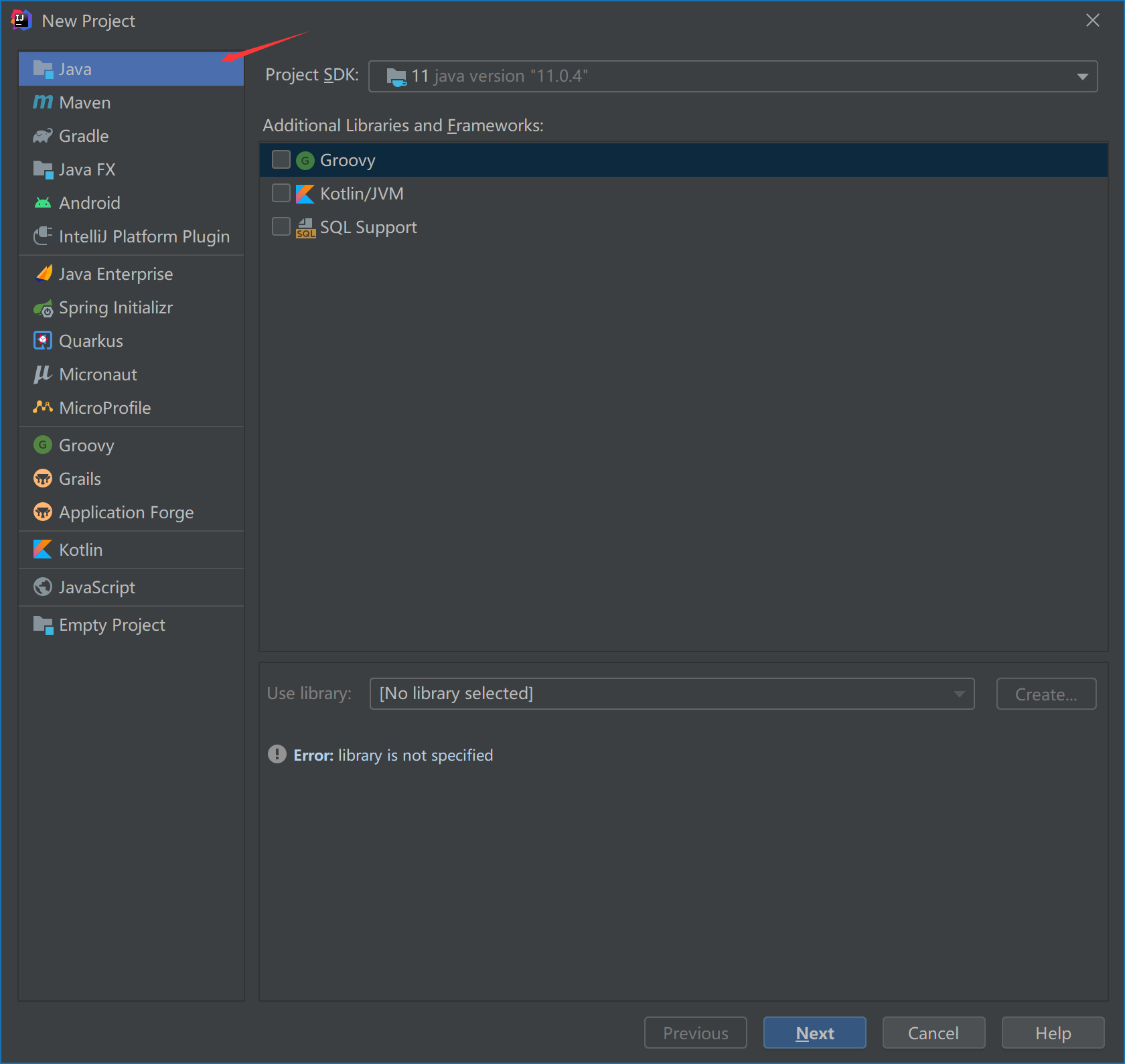The height and width of the screenshot is (1064, 1125).
Task: Click the IntelliJ logo in the title bar
Action: [x=21, y=20]
